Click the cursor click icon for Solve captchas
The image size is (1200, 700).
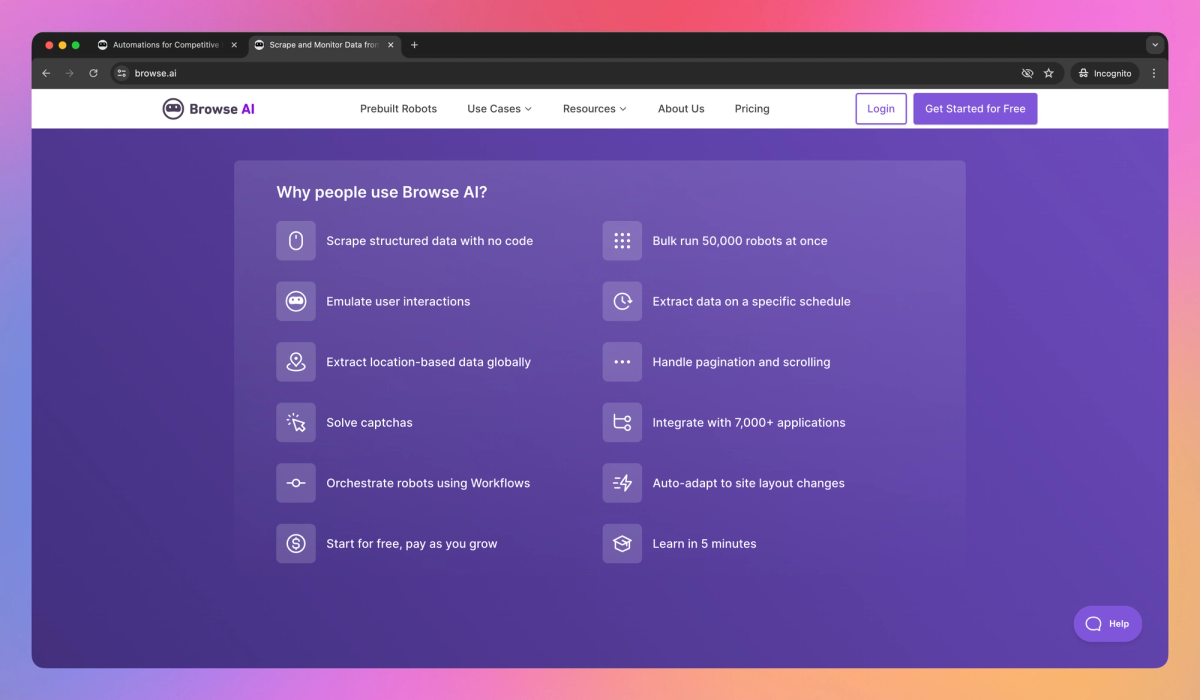pyautogui.click(x=296, y=422)
